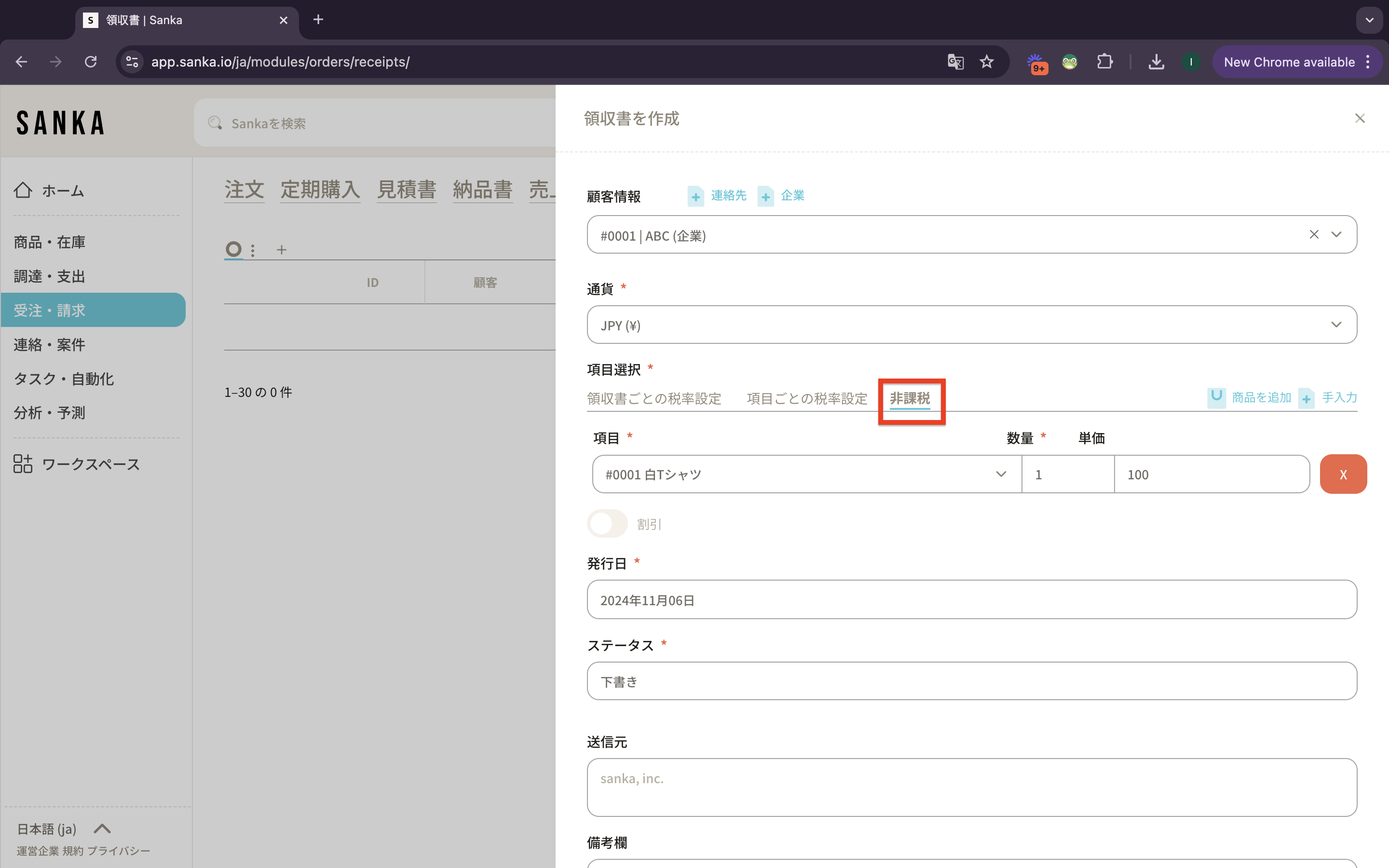The height and width of the screenshot is (868, 1389).
Task: Click the 見積書 link
Action: (407, 190)
